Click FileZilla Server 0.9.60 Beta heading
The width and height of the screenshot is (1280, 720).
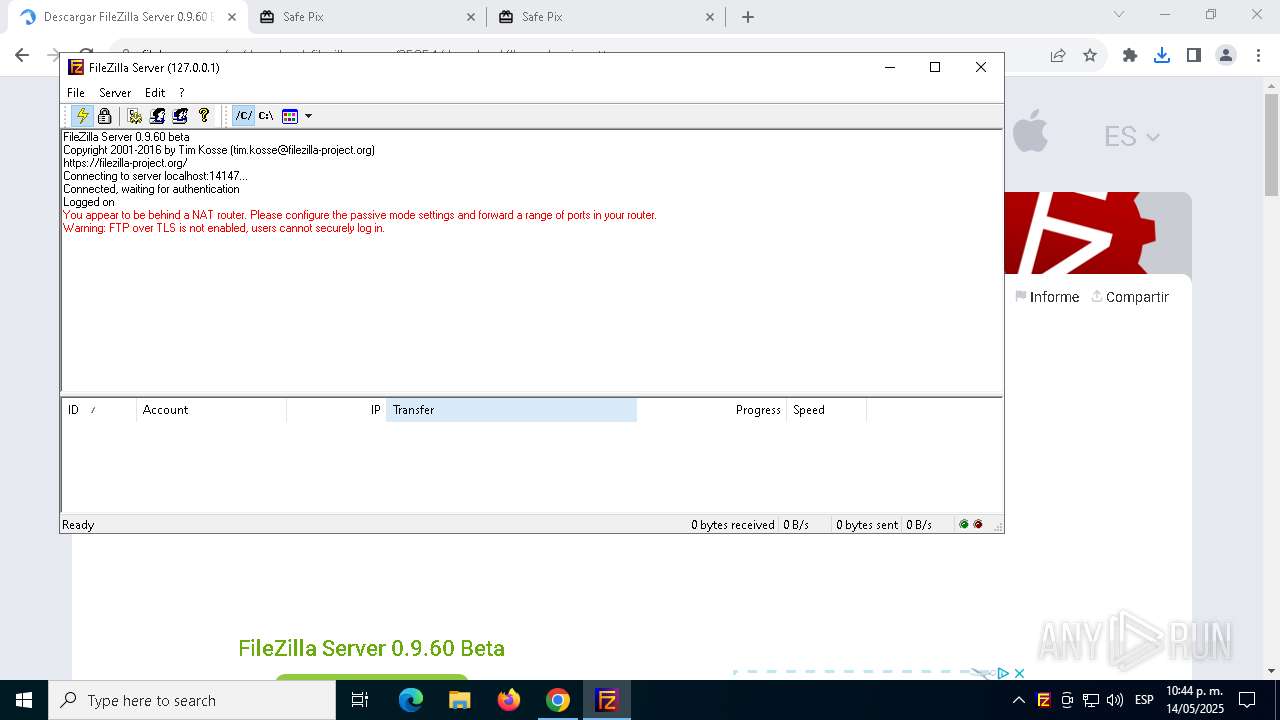371,648
